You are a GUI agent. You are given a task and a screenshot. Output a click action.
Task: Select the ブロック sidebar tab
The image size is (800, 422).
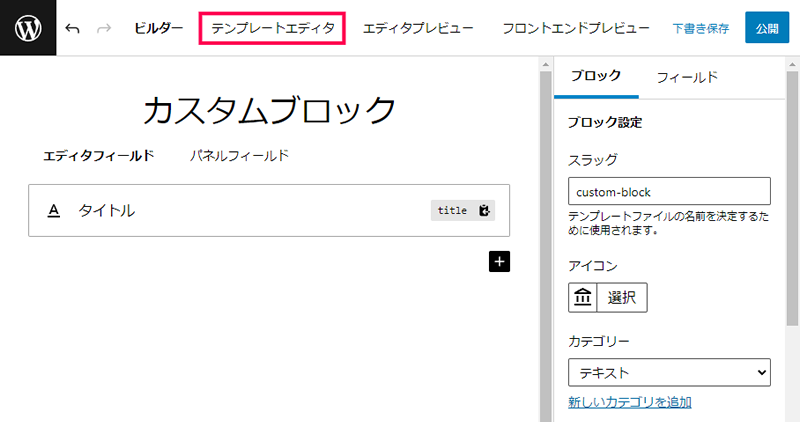click(x=596, y=77)
